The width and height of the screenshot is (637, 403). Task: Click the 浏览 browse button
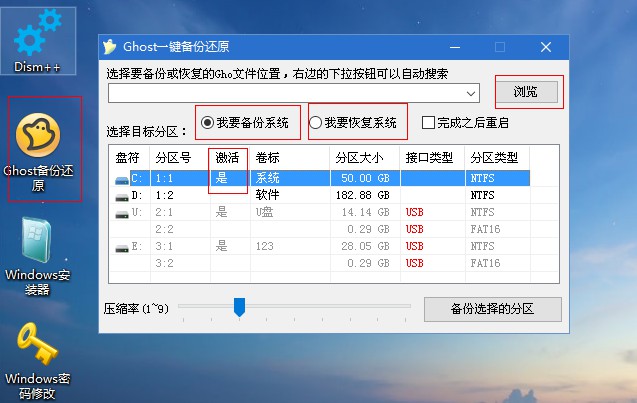coord(526,92)
